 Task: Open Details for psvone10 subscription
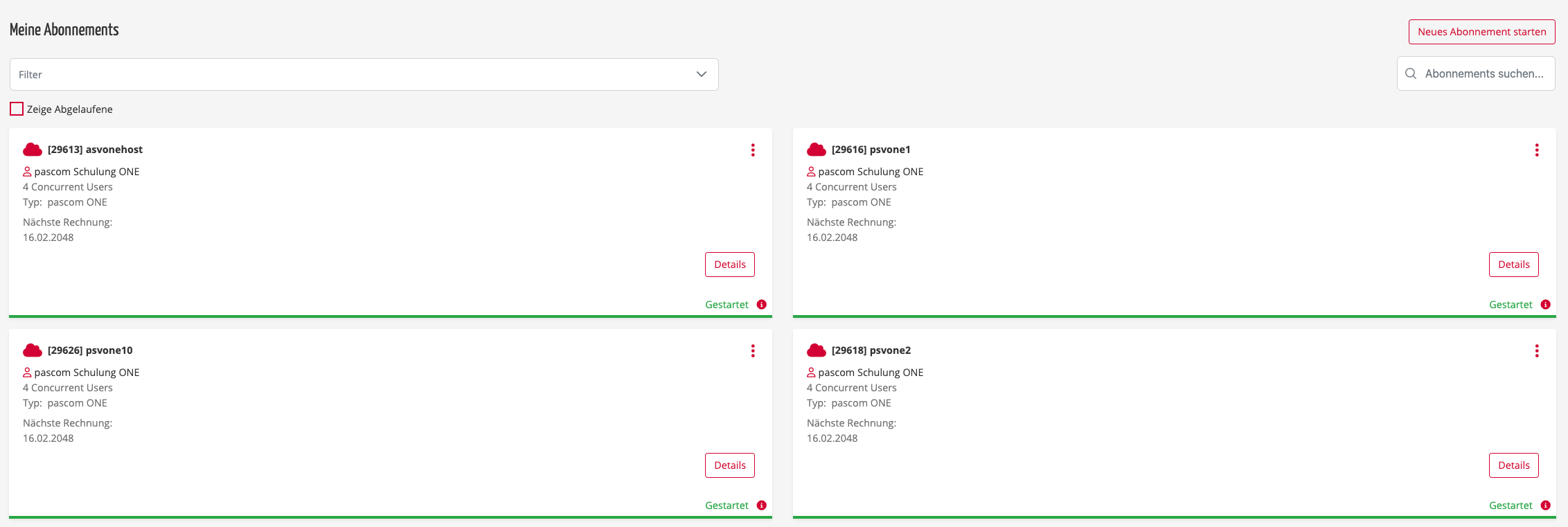[730, 465]
